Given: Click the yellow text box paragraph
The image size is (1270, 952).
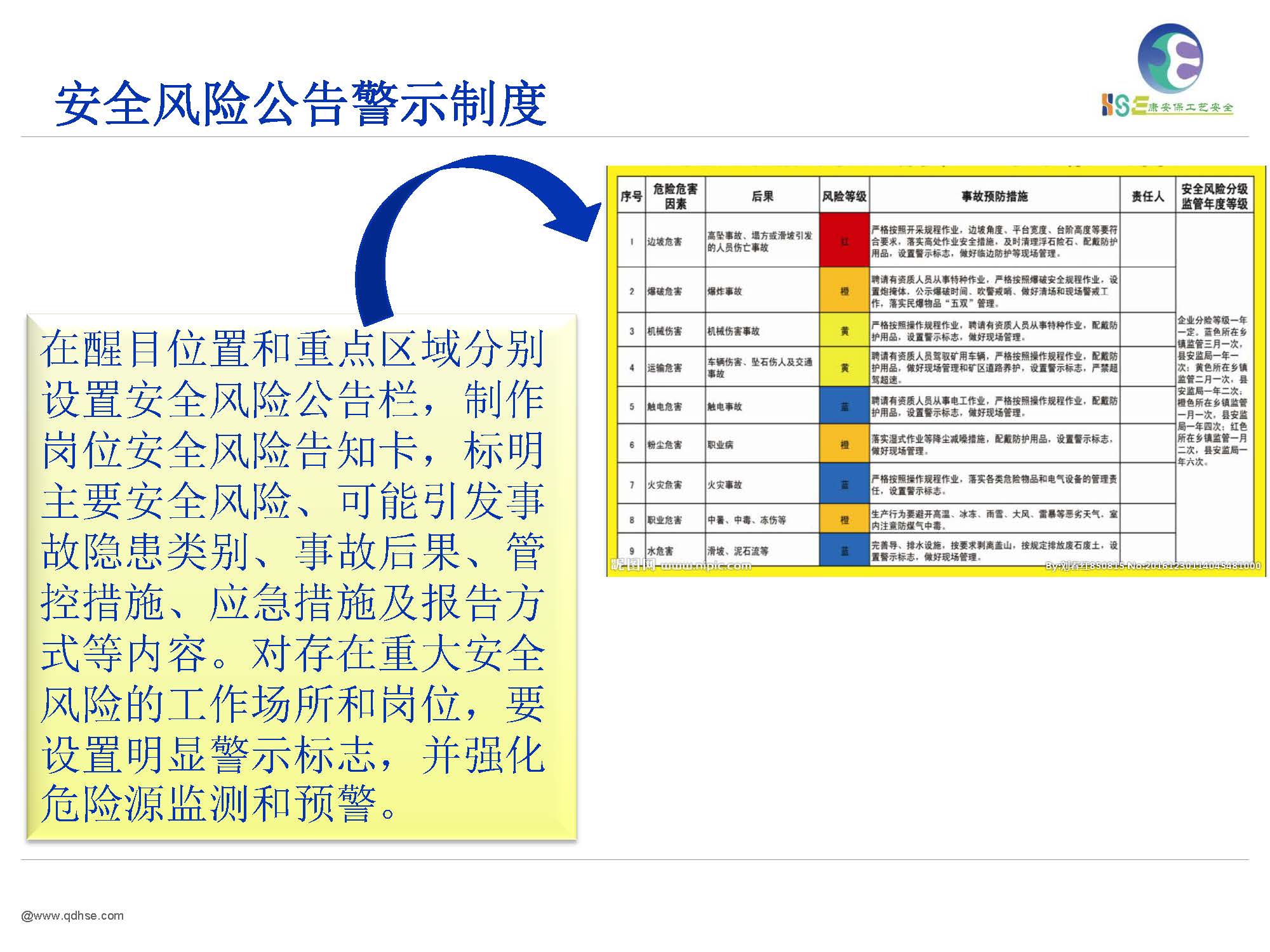Looking at the screenshot, I should 292,576.
